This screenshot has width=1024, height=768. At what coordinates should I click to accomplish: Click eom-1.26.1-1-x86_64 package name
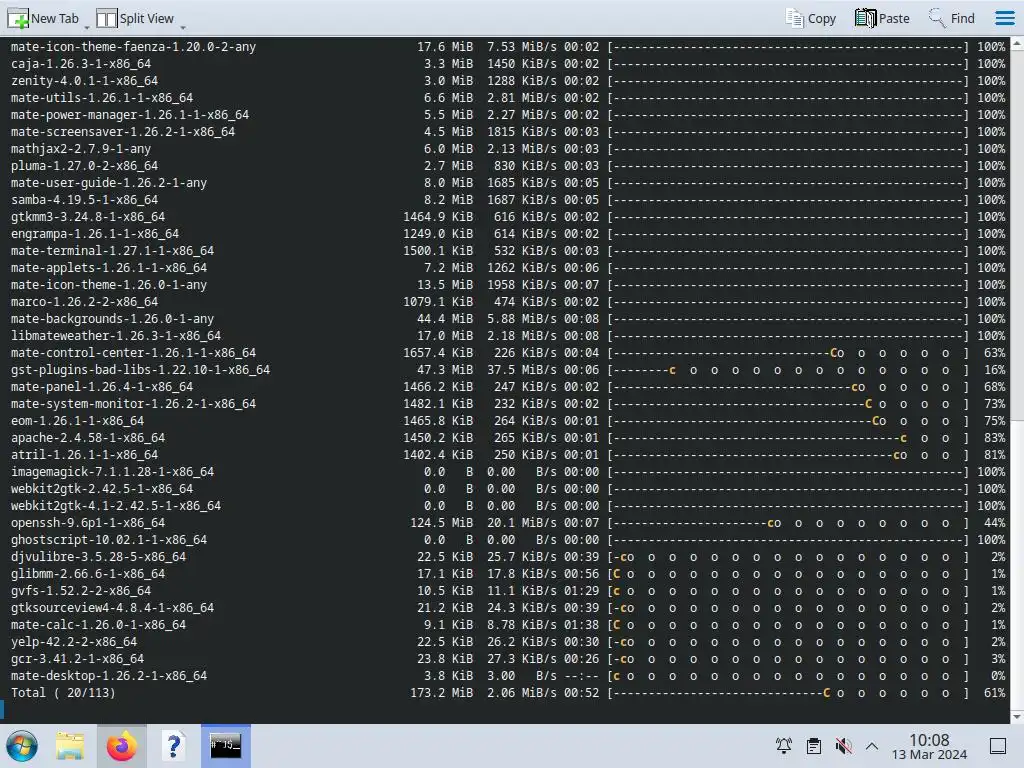click(77, 421)
